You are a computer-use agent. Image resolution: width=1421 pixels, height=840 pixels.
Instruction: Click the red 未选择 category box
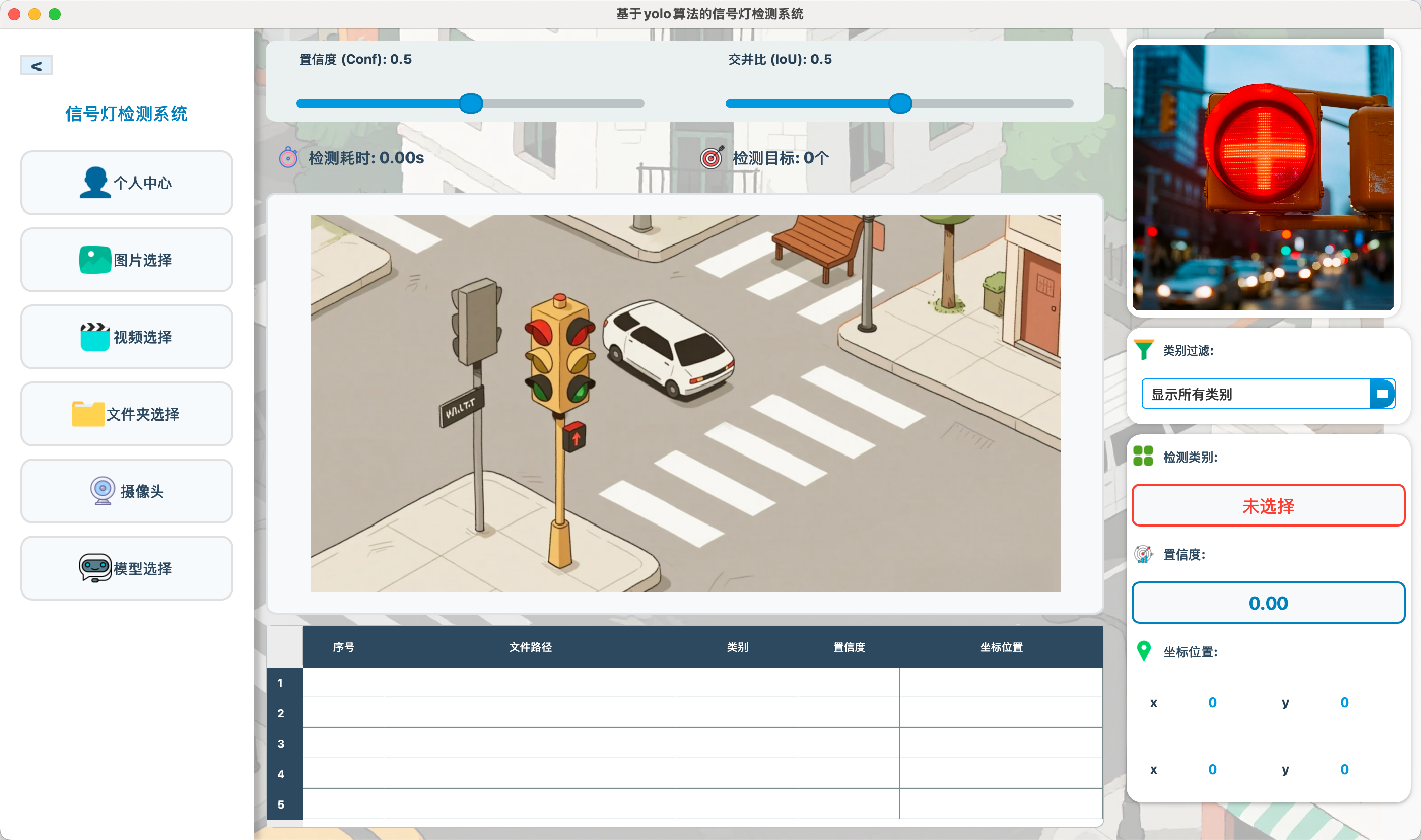1268,506
